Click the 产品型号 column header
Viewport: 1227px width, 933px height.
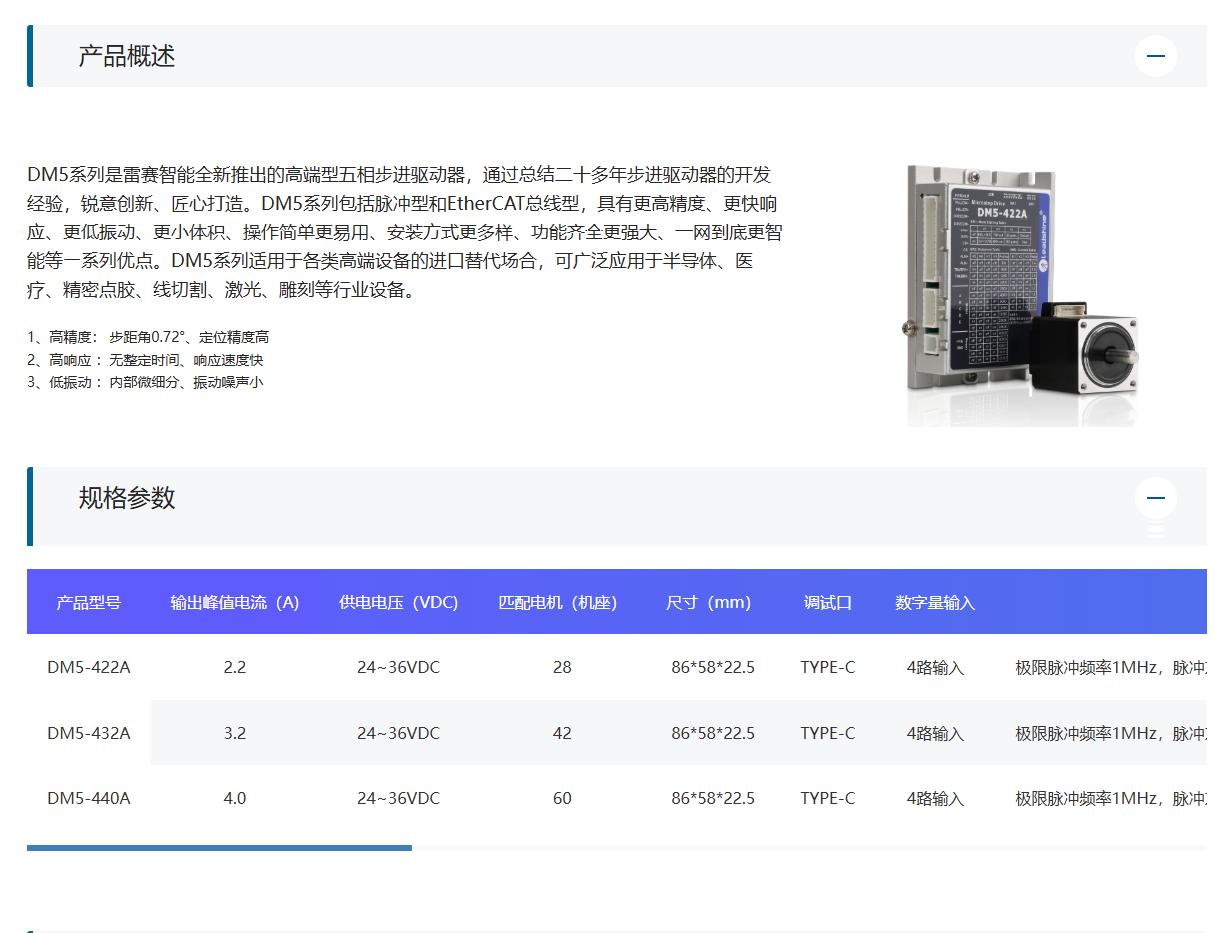click(x=89, y=602)
